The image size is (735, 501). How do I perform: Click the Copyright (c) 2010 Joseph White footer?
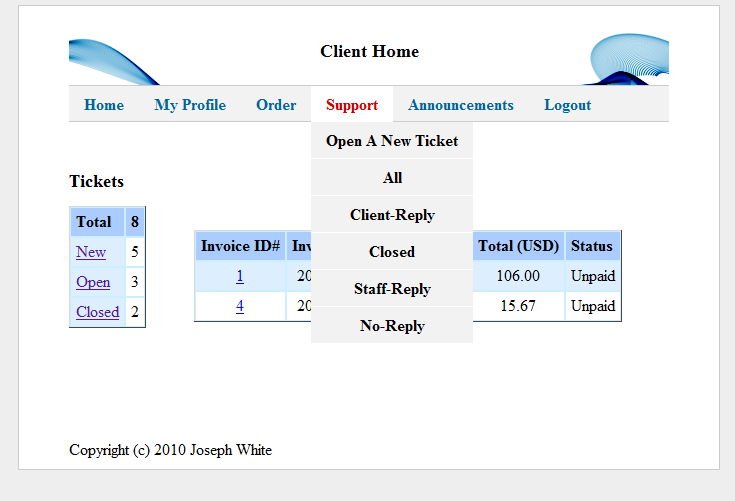[x=170, y=450]
